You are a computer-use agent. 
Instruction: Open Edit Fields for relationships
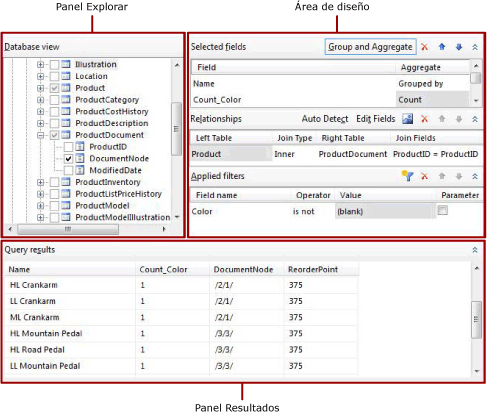click(376, 119)
